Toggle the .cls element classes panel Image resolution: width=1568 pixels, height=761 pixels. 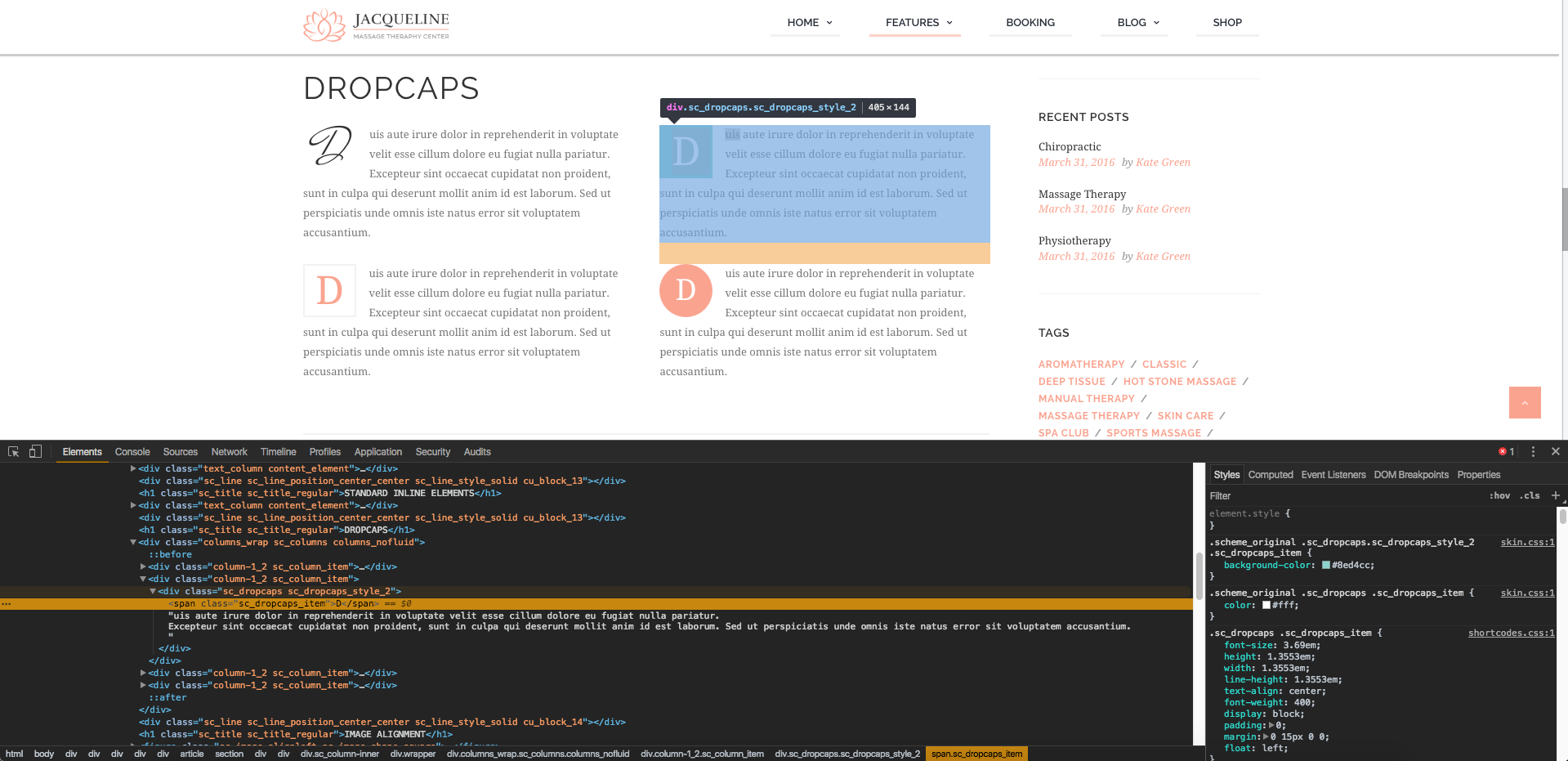[1530, 496]
